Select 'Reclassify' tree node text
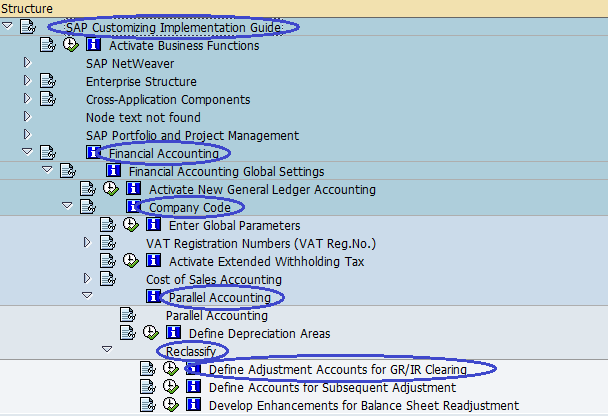Screen dimensions: 608x416 (x=191, y=352)
